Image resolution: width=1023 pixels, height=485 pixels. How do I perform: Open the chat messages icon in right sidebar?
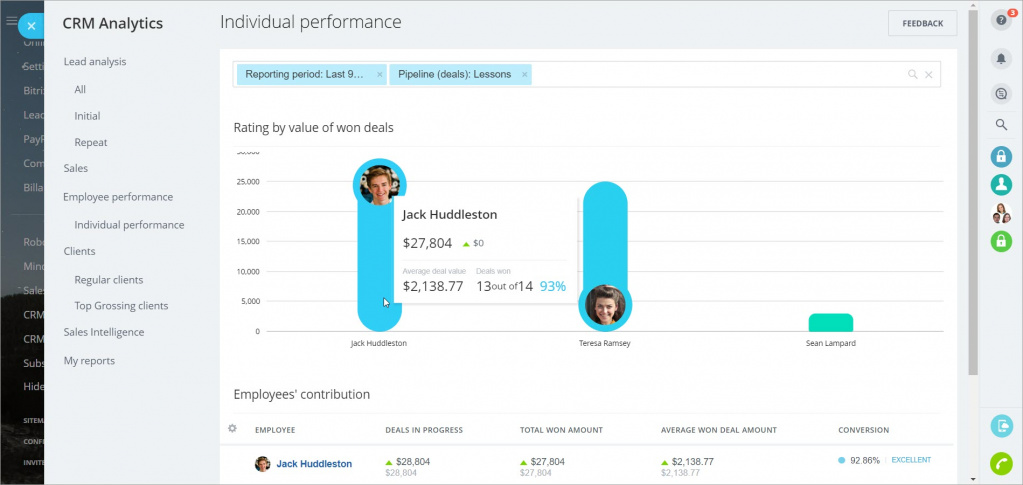[1001, 94]
